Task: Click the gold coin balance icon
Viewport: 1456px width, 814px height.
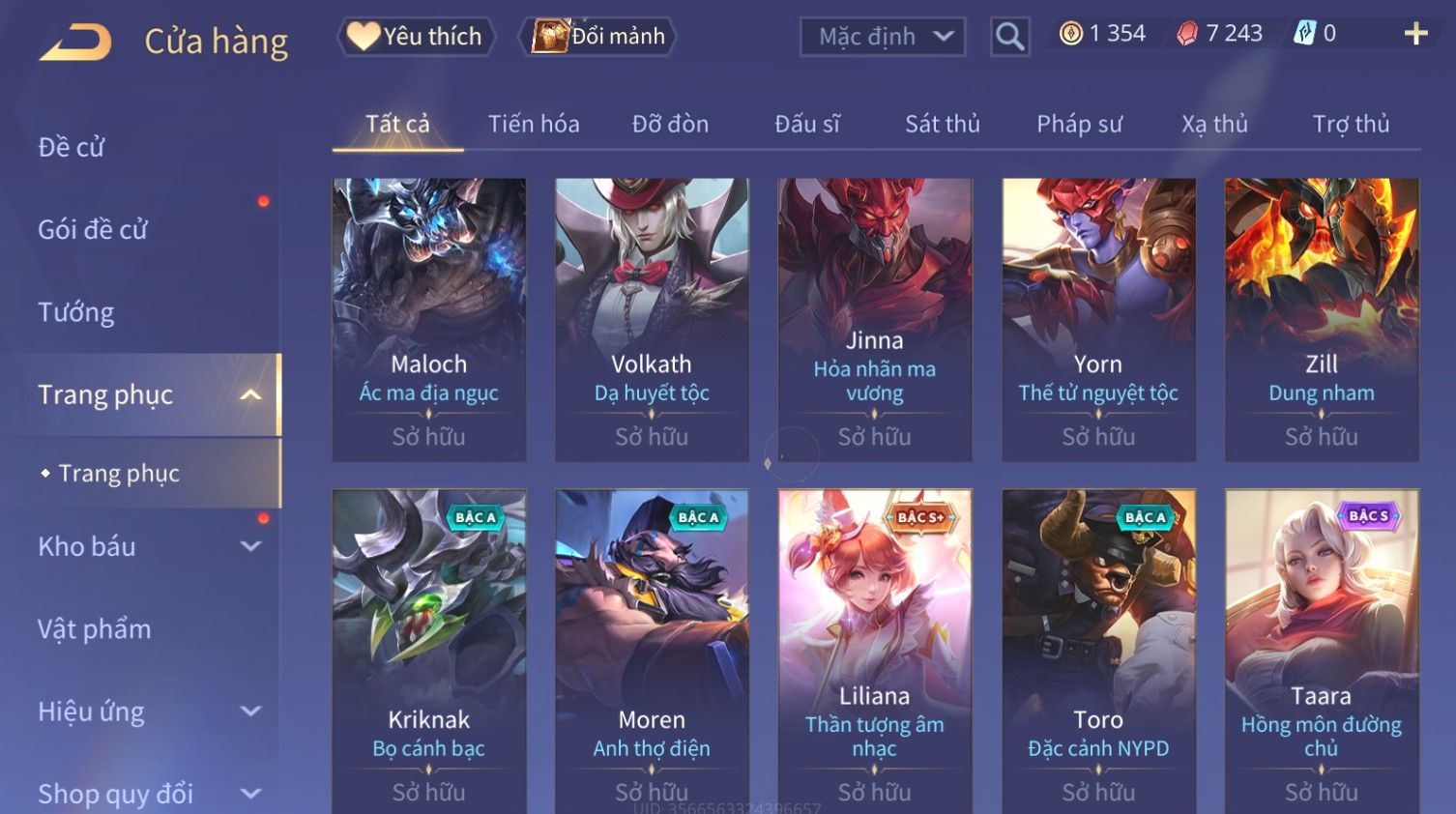Action: click(x=1070, y=34)
